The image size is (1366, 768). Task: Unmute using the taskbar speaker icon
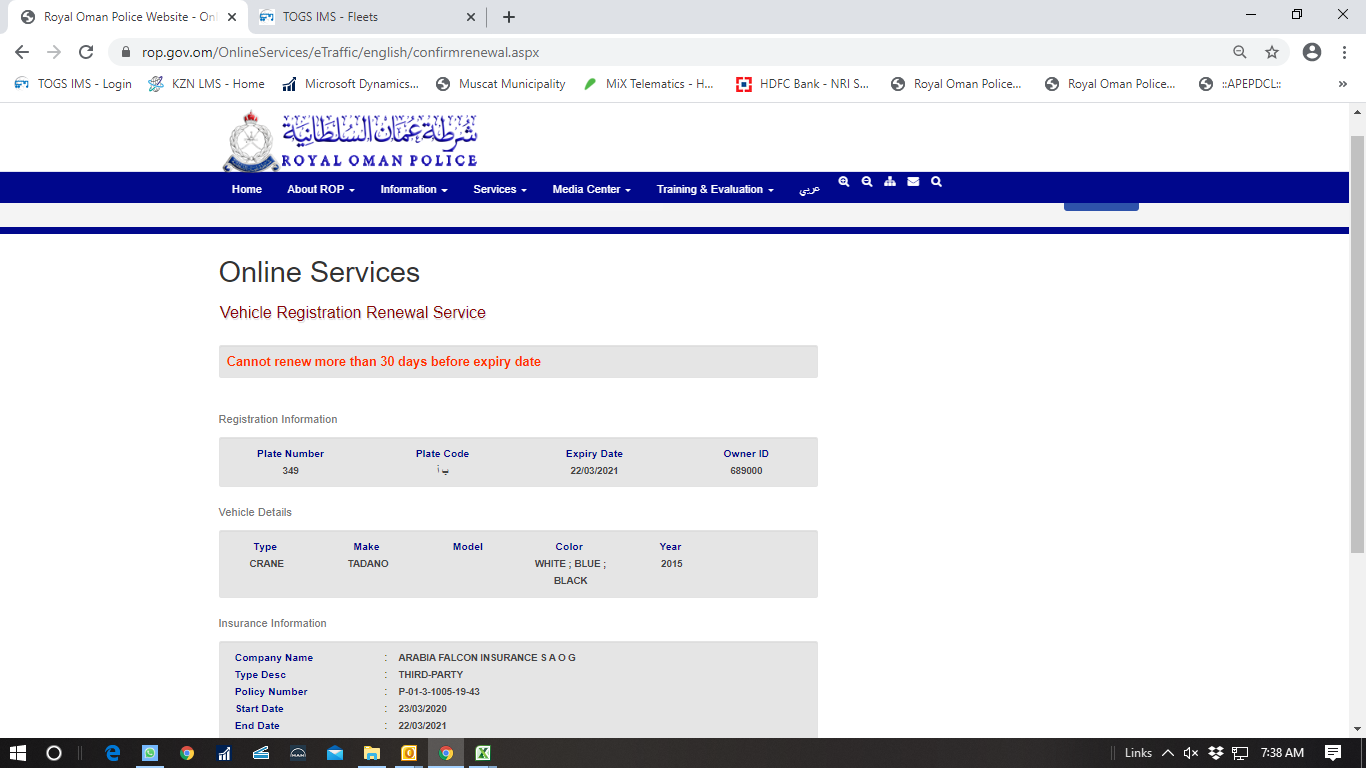(x=1190, y=753)
